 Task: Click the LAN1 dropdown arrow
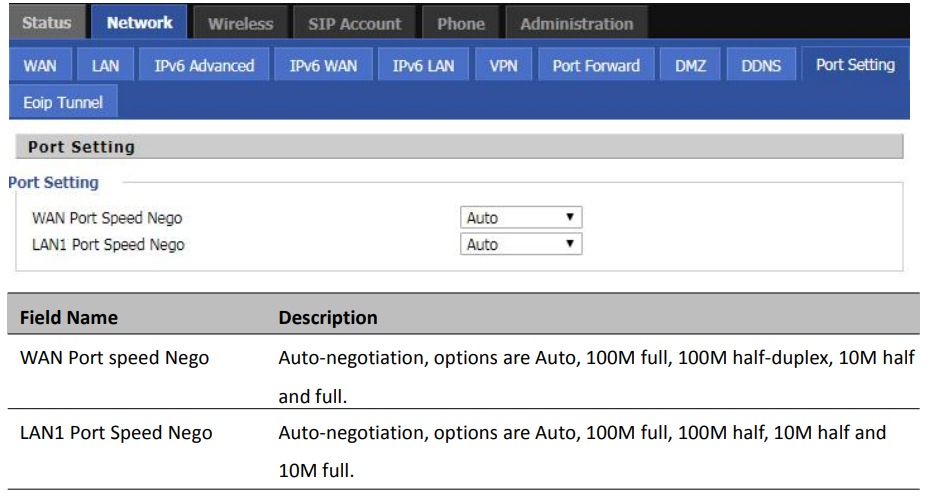(x=569, y=244)
